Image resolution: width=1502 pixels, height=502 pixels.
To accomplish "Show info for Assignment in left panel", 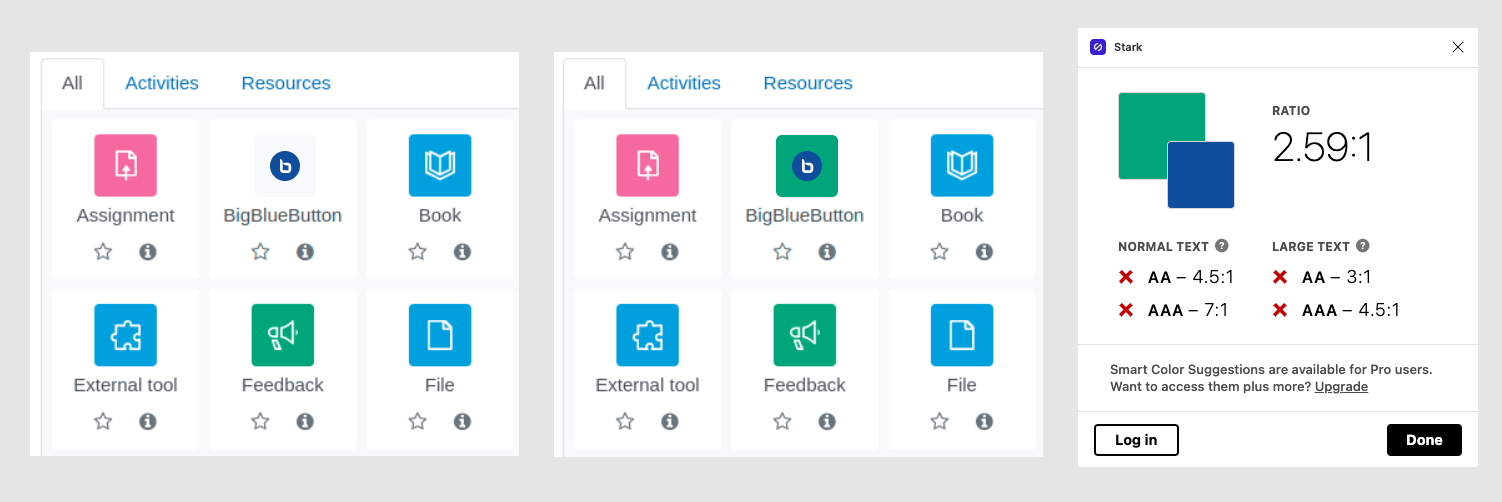I will coord(148,252).
